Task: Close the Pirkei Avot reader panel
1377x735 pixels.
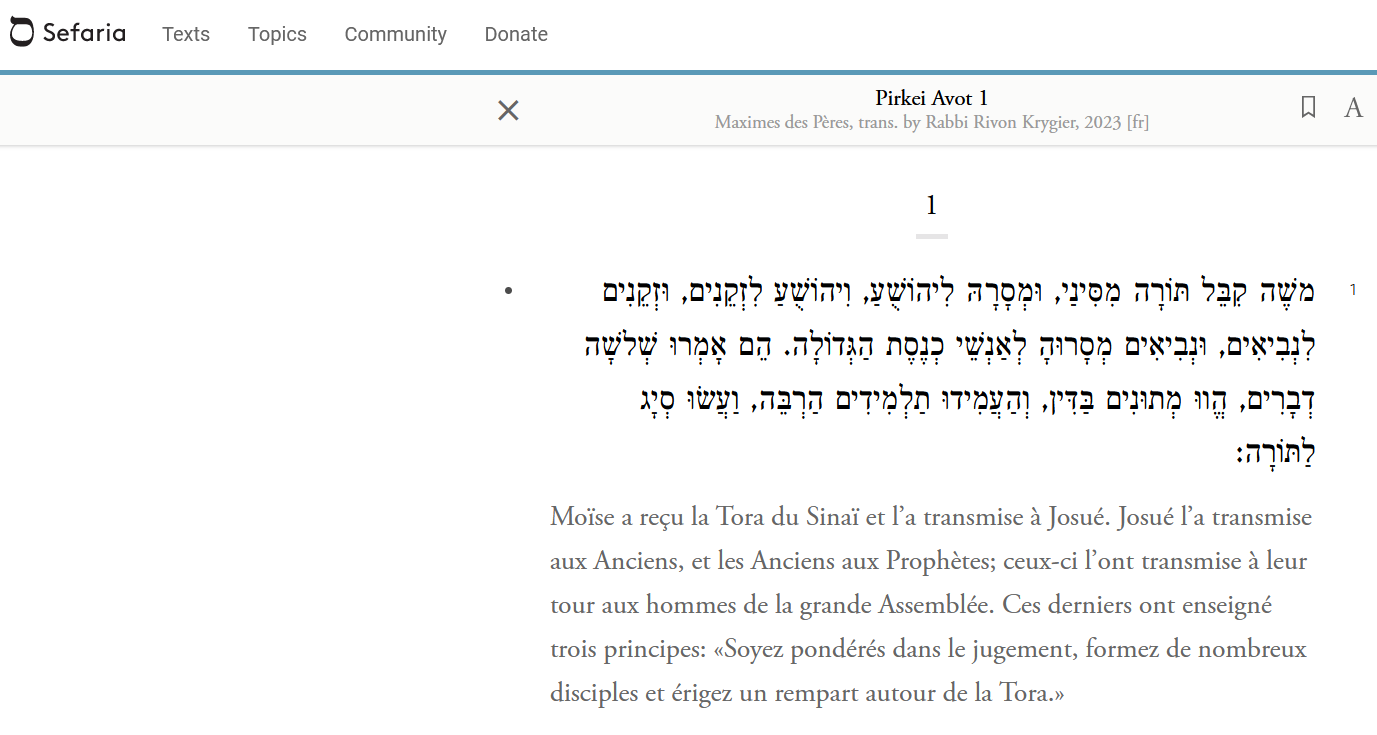Action: tap(508, 110)
